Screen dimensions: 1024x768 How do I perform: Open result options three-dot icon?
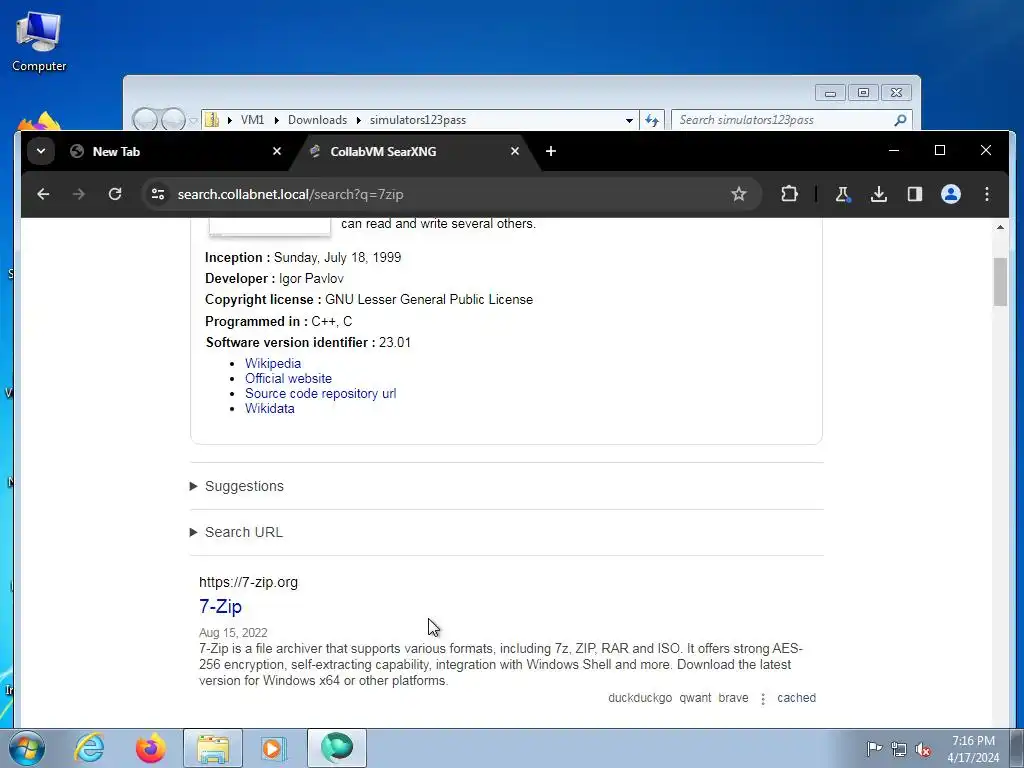(x=763, y=698)
